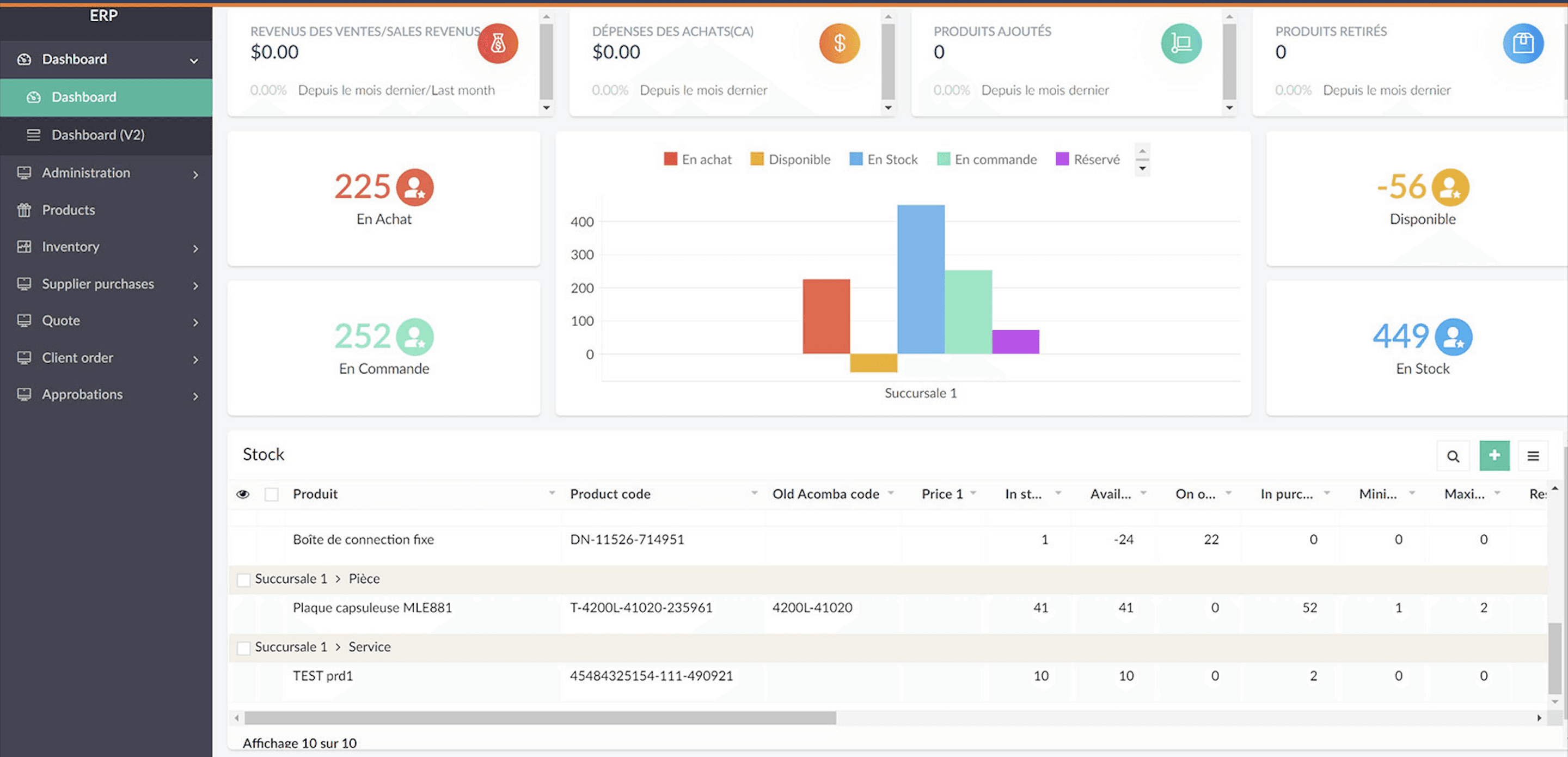Open the Quote sidebar icon

pos(24,320)
